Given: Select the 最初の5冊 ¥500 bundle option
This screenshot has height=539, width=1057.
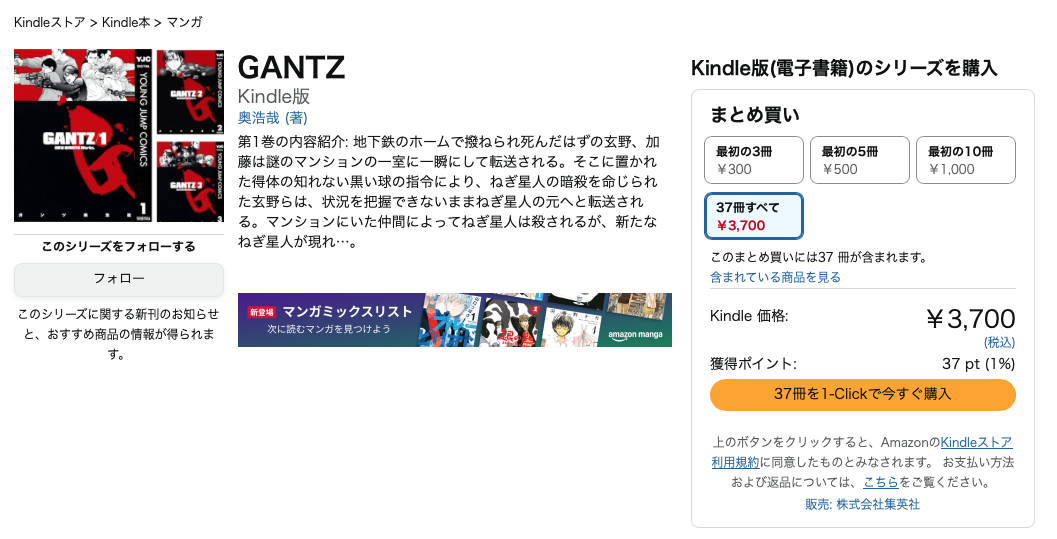Looking at the screenshot, I should pyautogui.click(x=859, y=160).
